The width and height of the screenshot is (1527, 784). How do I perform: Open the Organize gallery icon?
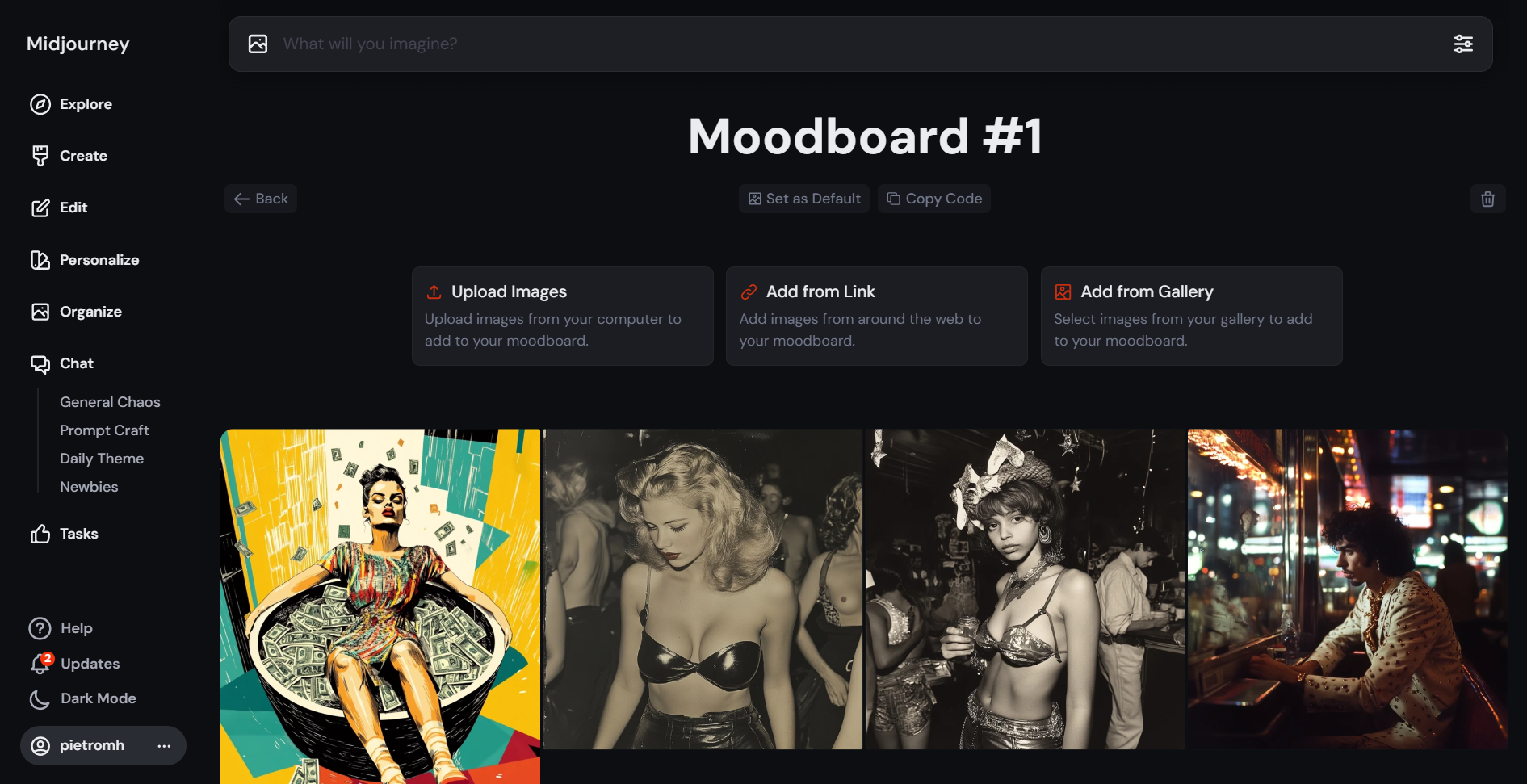(x=40, y=312)
